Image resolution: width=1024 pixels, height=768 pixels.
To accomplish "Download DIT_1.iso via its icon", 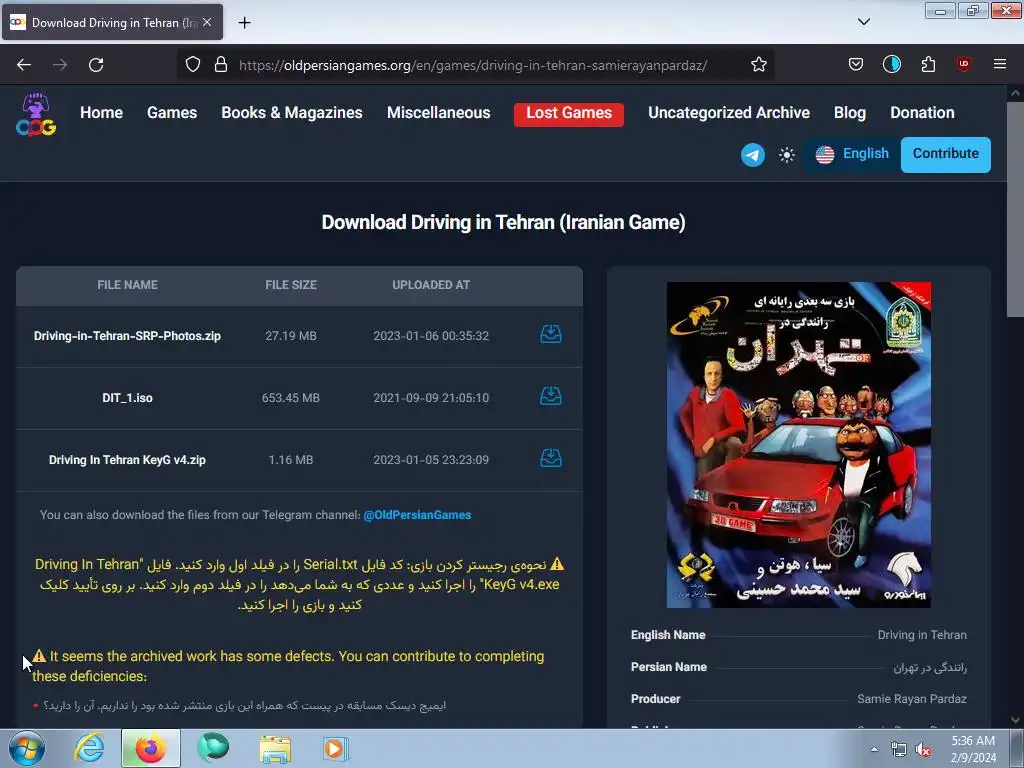I will coord(551,396).
